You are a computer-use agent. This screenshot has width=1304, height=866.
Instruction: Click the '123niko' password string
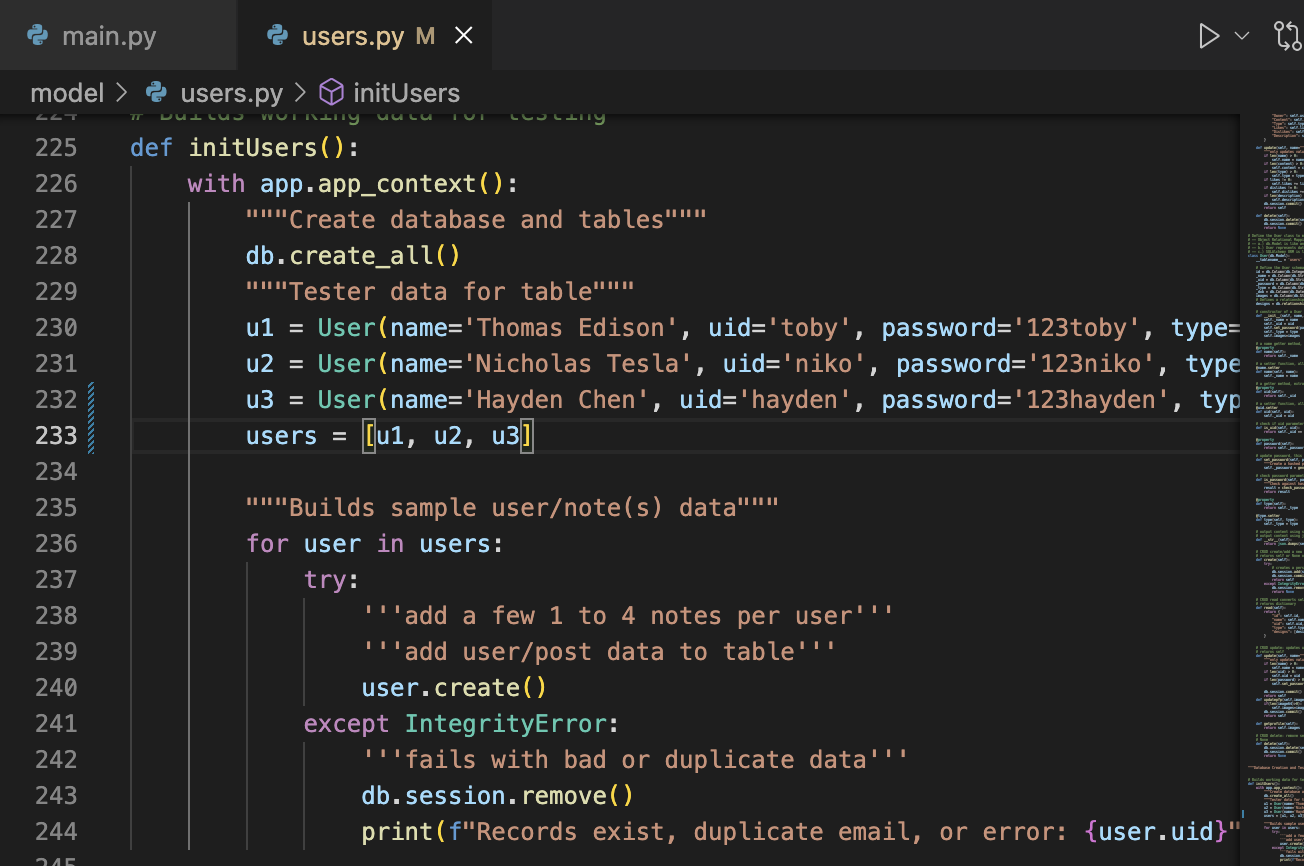pyautogui.click(x=1094, y=364)
